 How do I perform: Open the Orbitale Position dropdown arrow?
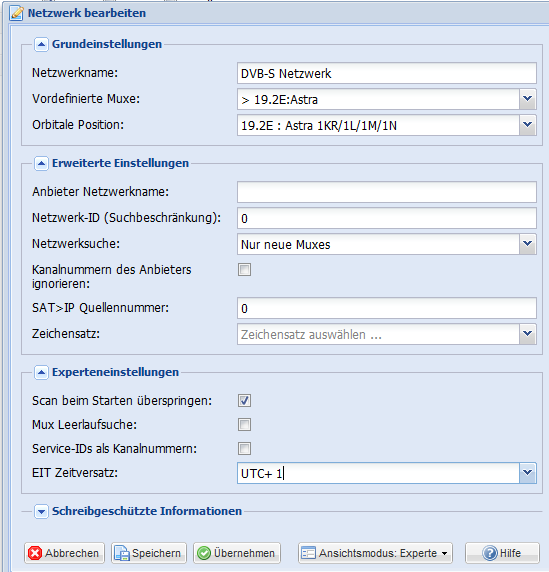point(527,125)
